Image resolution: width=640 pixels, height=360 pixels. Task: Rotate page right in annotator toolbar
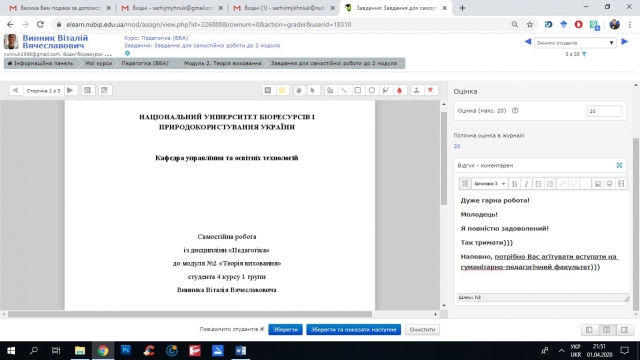coord(104,90)
